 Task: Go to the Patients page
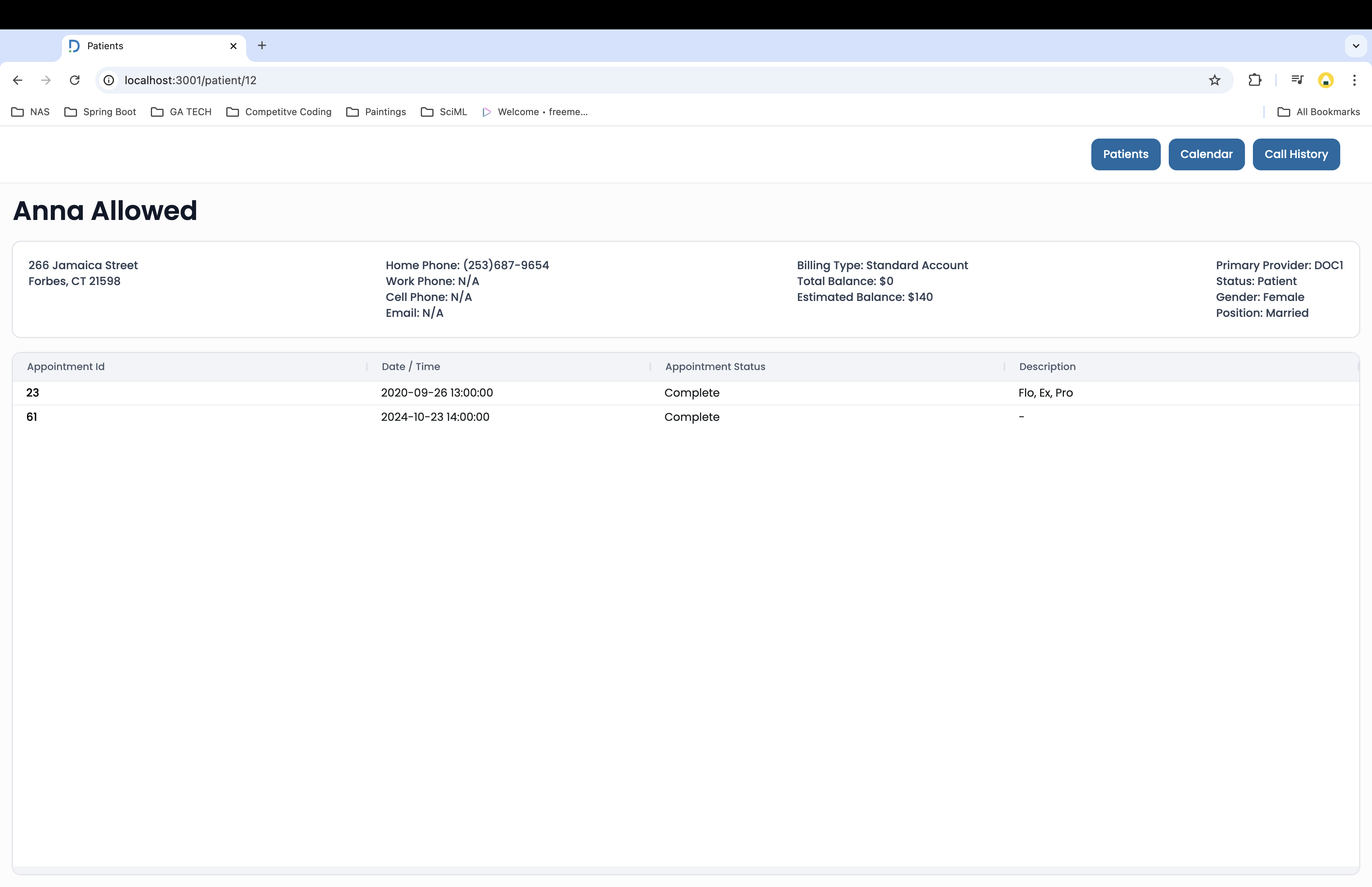pos(1125,154)
